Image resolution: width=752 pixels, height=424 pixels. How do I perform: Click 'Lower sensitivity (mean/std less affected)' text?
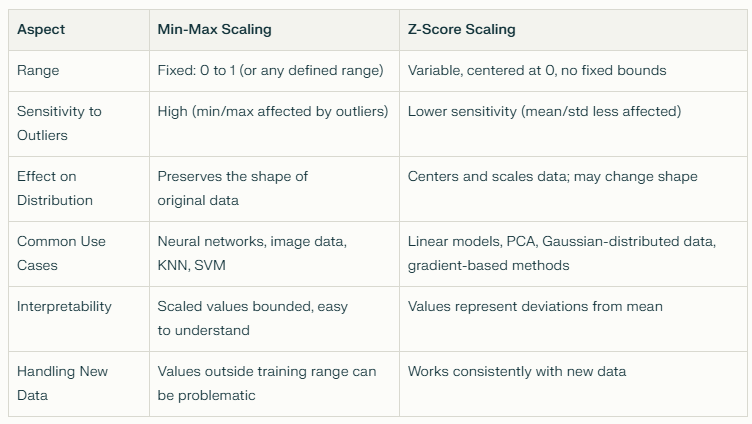(544, 111)
